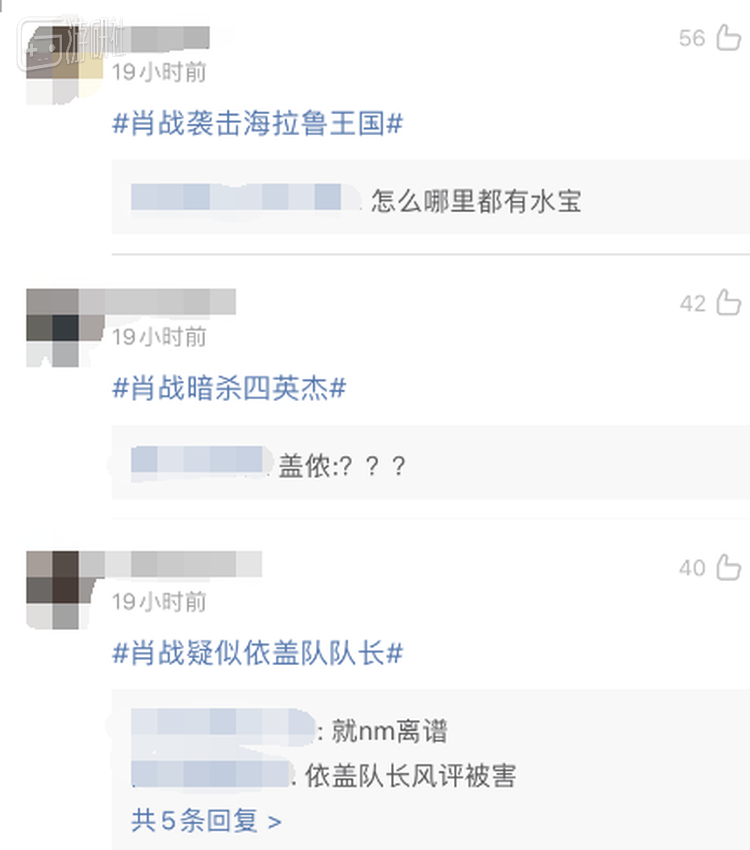This screenshot has width=750, height=850.
Task: Open reply 依盖队长风评被害
Action: click(x=410, y=775)
